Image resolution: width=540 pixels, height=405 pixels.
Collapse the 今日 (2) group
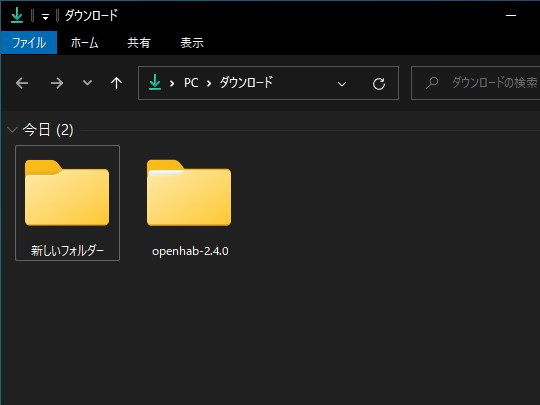(12, 130)
